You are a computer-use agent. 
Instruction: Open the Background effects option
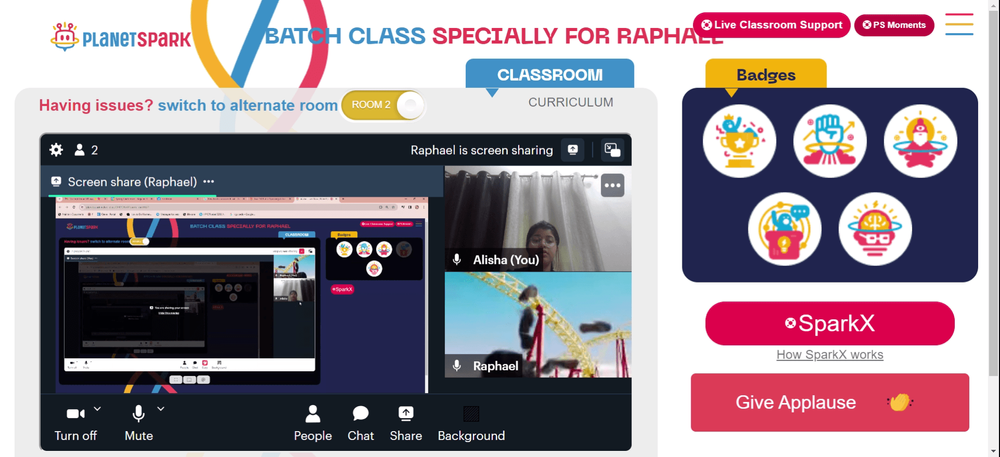471,423
